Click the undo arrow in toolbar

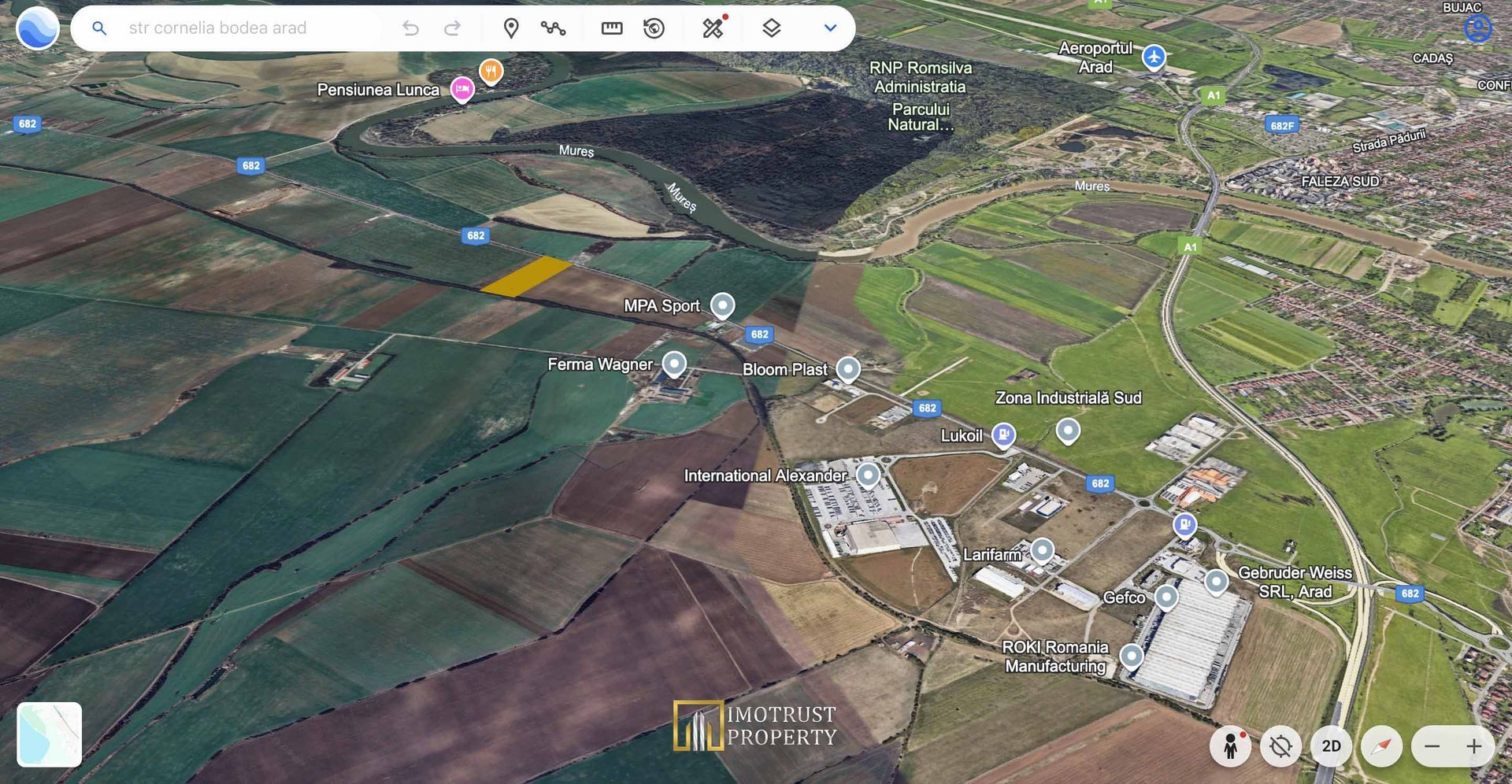pos(410,28)
